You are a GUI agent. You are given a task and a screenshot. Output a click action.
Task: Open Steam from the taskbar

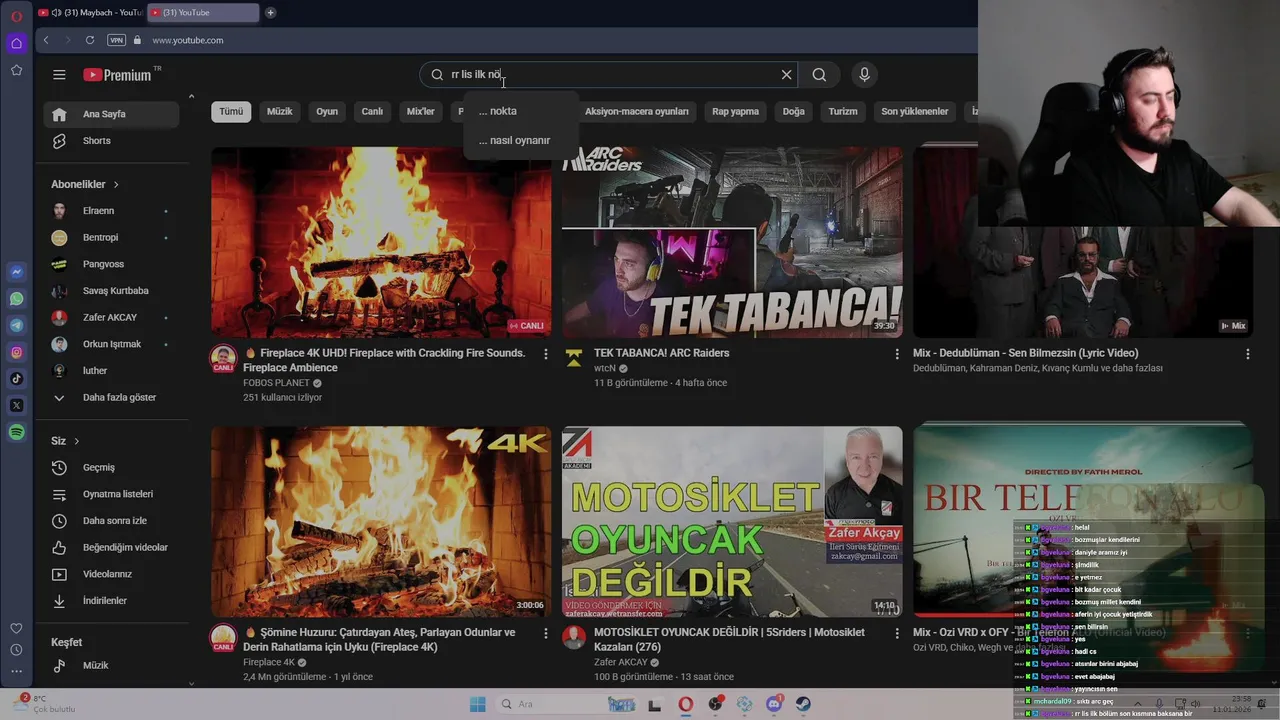tap(803, 704)
